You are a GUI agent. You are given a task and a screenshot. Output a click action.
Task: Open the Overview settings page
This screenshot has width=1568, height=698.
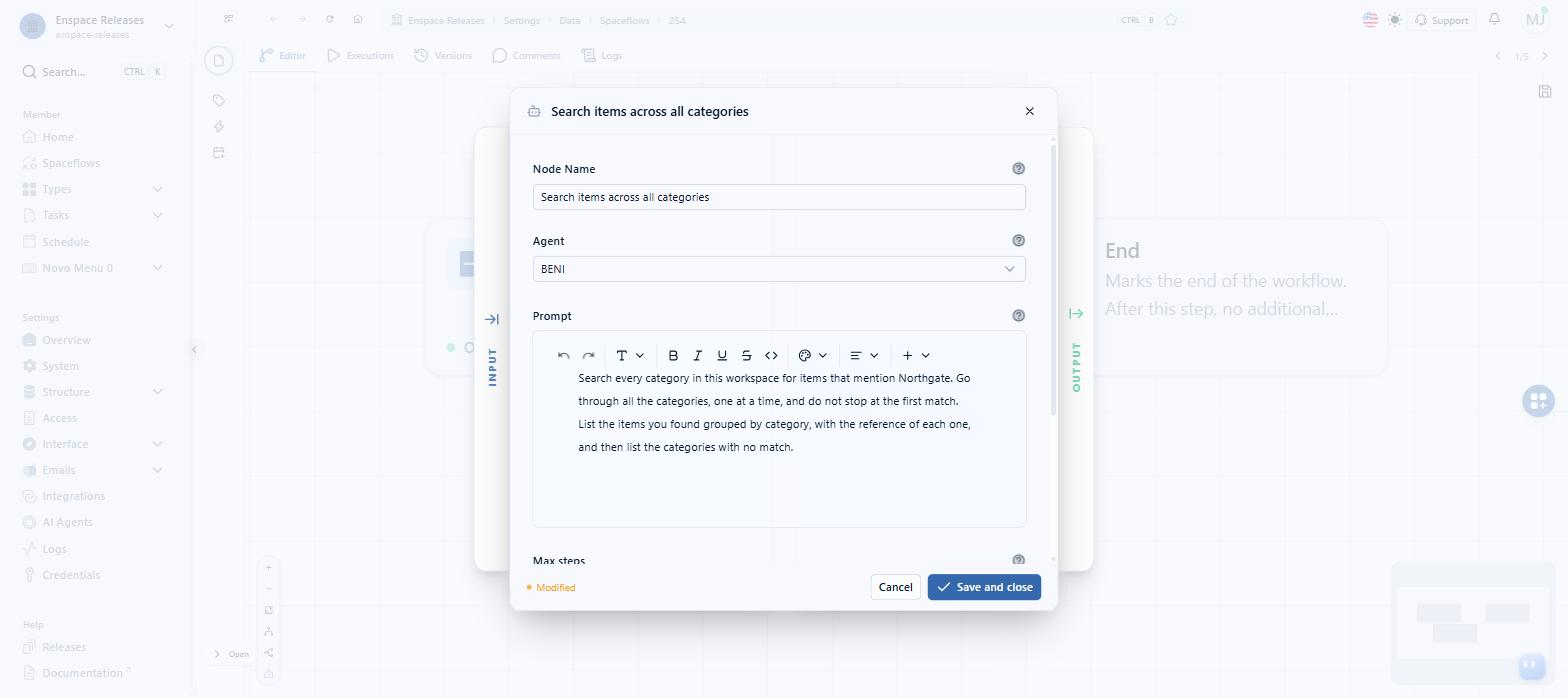tap(92, 340)
